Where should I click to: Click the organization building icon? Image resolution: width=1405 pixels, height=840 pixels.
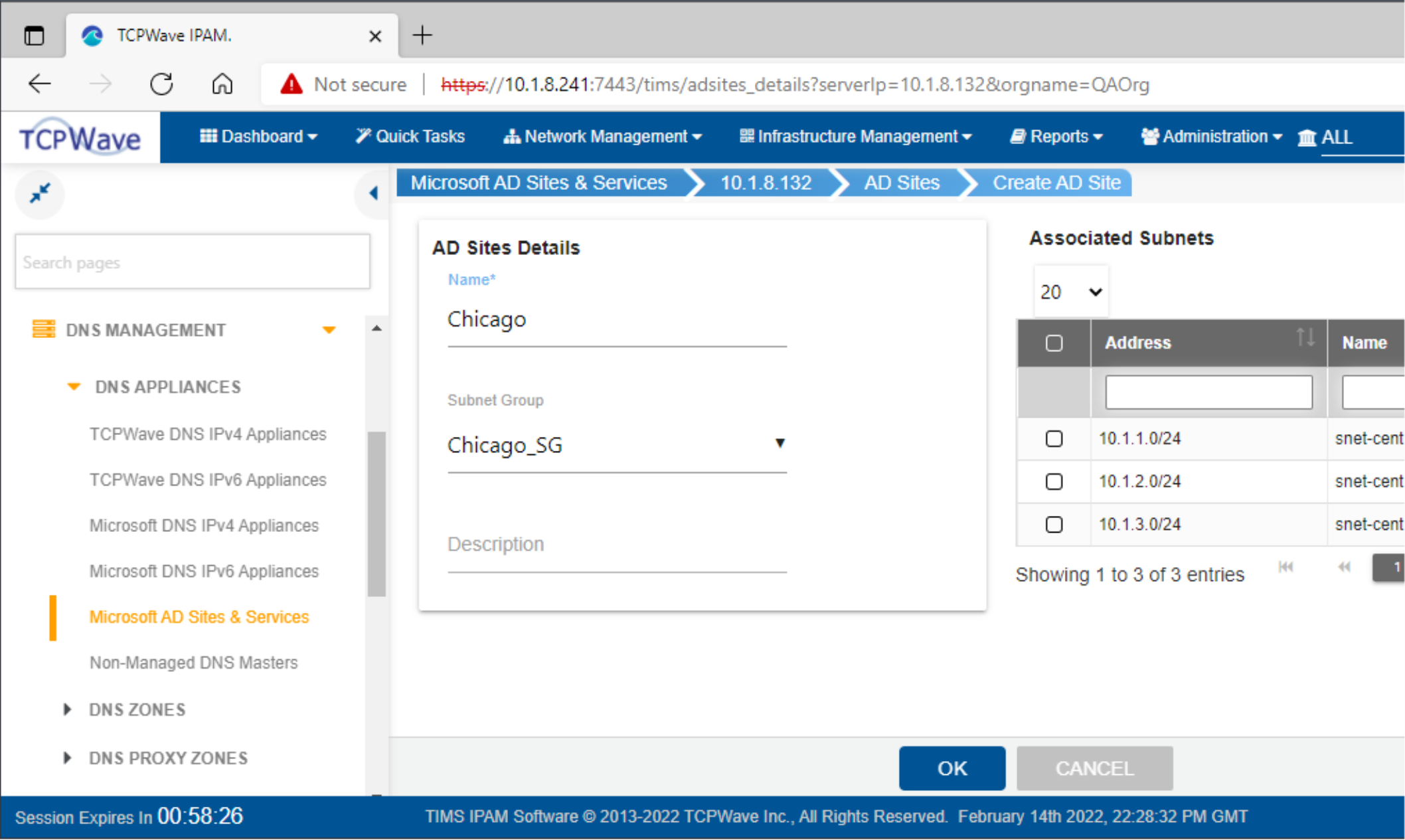point(1306,137)
